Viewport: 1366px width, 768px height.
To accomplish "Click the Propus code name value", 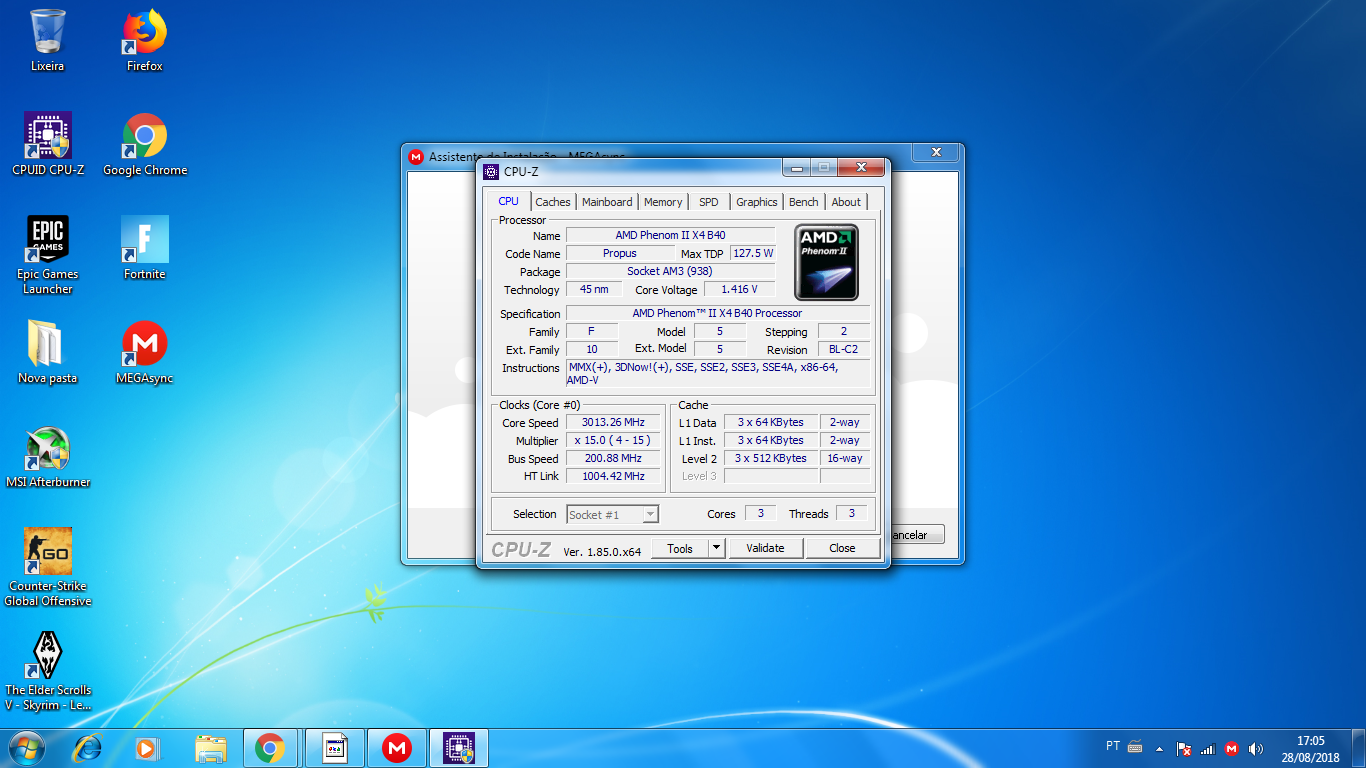I will coord(619,253).
